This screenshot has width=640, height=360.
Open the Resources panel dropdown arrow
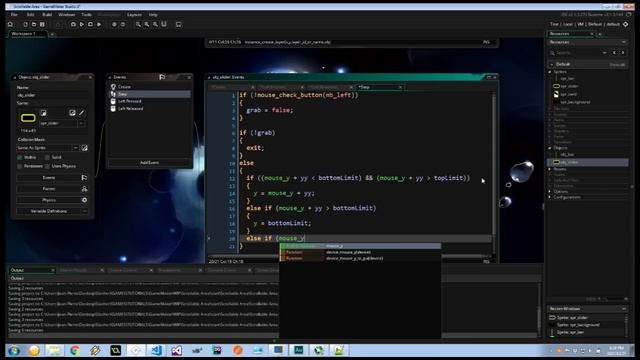pyautogui.click(x=624, y=42)
